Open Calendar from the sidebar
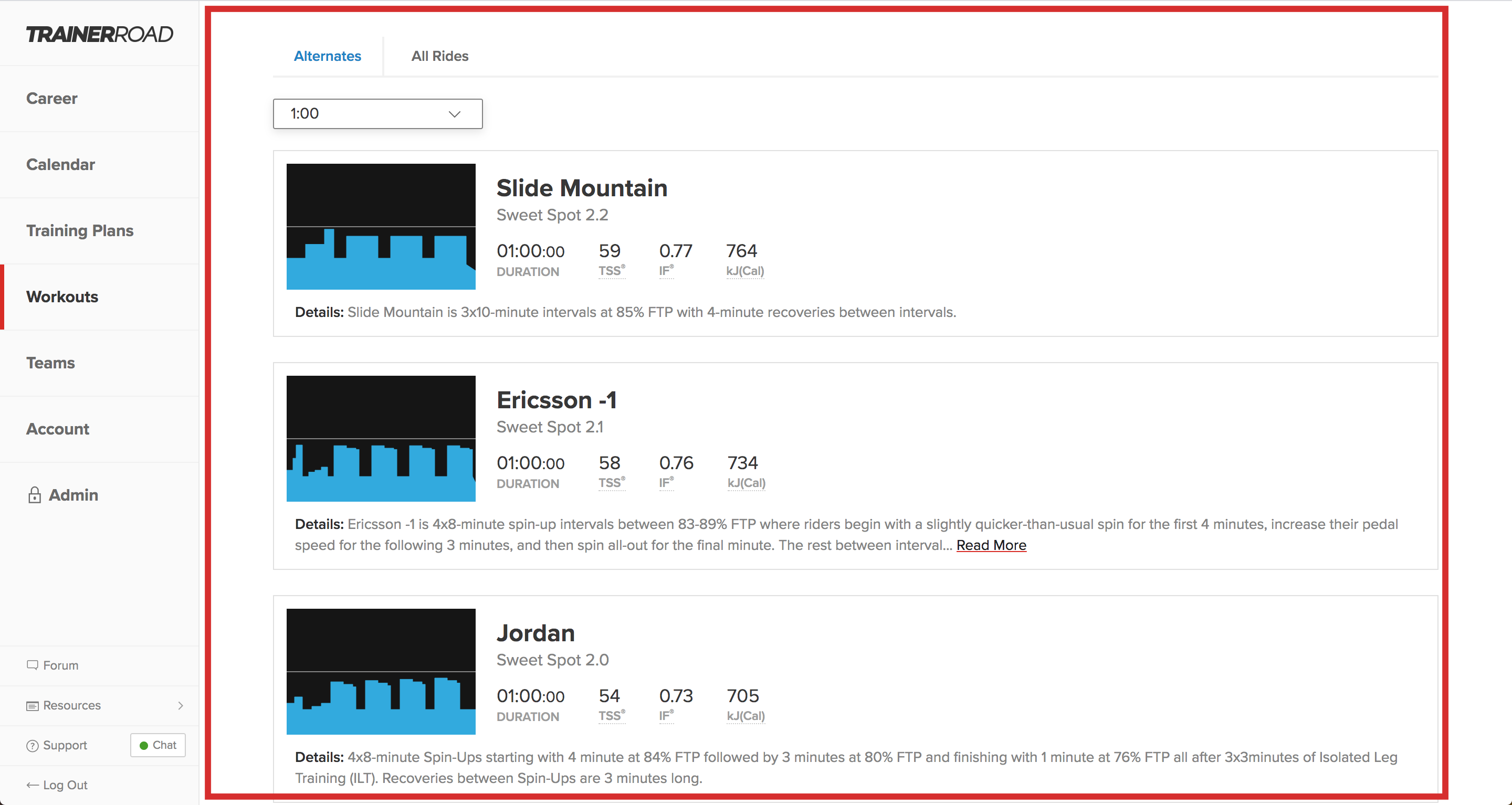Screen dimensions: 1512x805 coord(60,164)
